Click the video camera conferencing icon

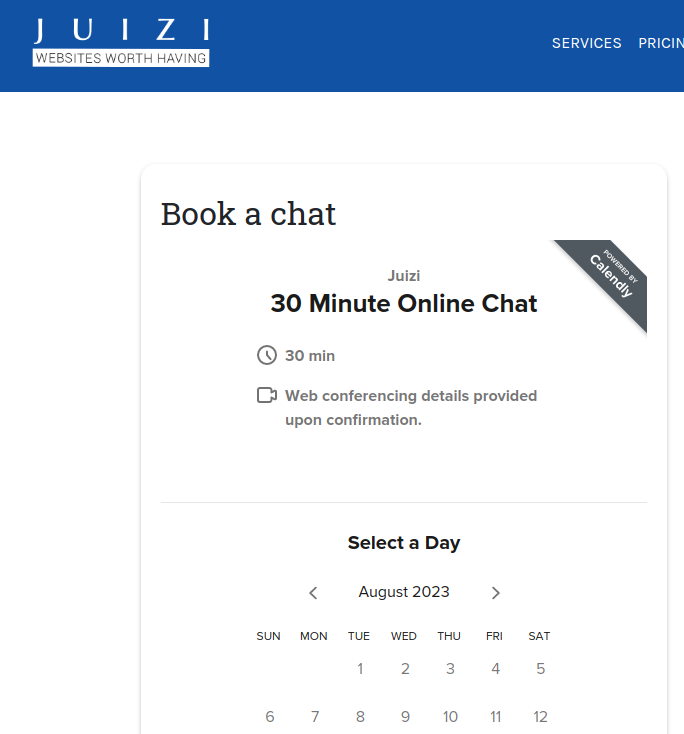click(266, 395)
